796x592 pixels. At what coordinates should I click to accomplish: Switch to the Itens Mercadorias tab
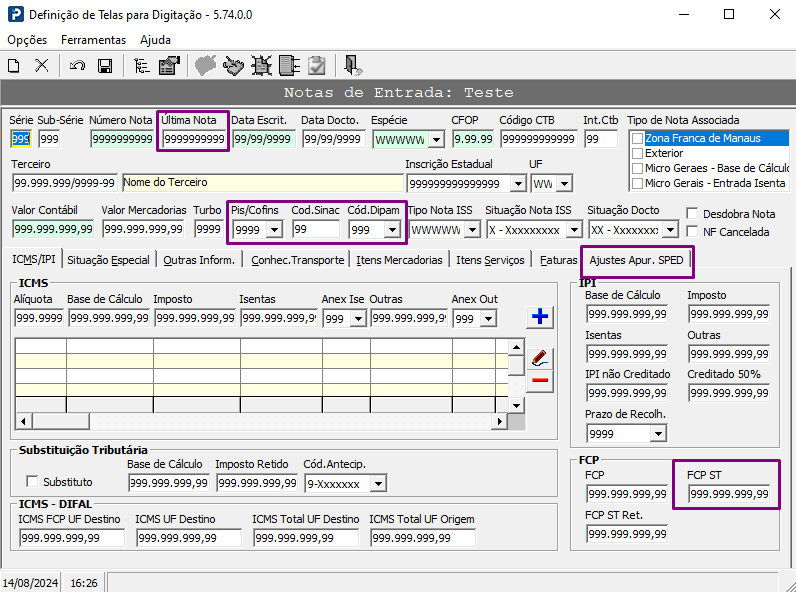pyautogui.click(x=400, y=260)
